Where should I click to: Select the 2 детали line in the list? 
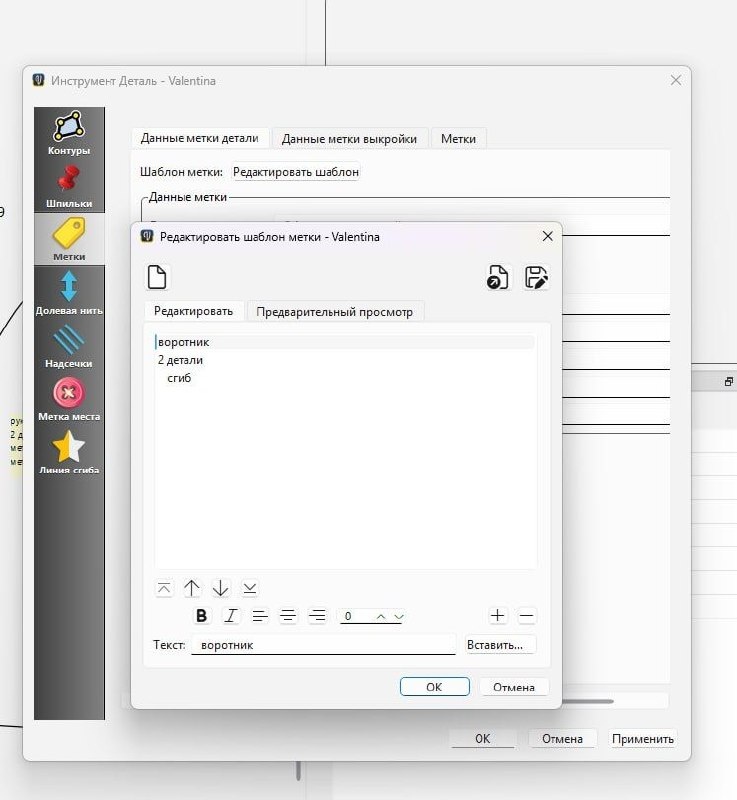point(345,360)
